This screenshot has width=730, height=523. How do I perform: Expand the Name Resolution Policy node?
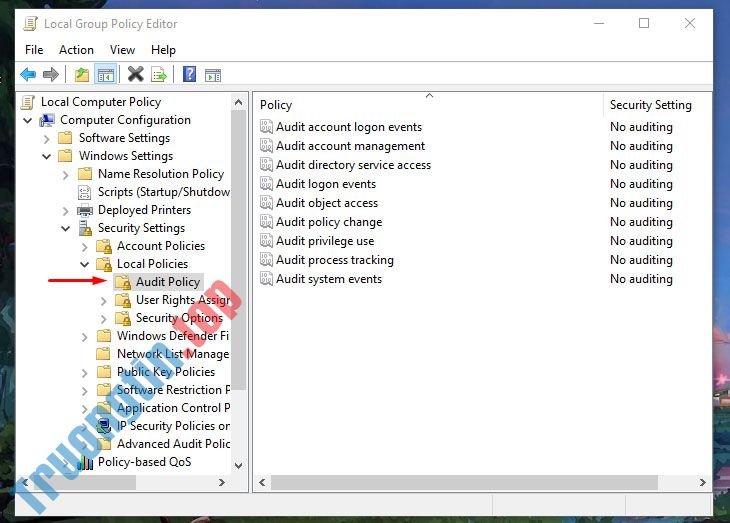[x=65, y=175]
